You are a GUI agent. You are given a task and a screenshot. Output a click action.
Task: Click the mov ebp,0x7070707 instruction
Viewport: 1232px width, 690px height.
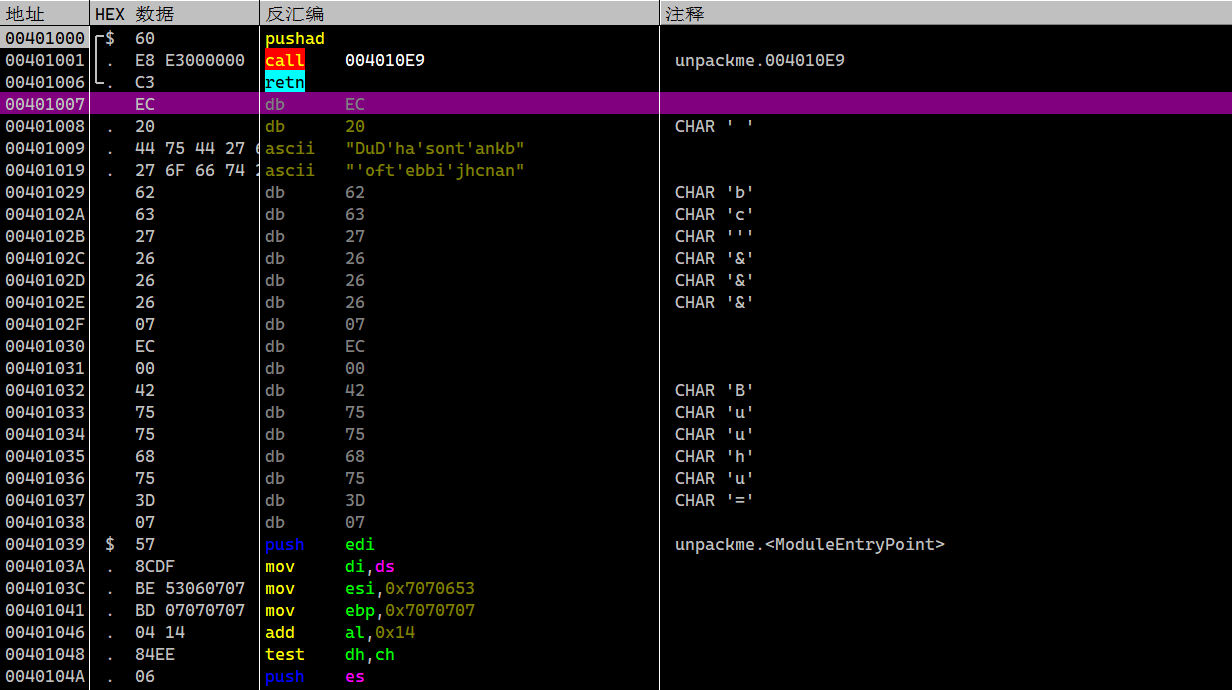[x=369, y=610]
